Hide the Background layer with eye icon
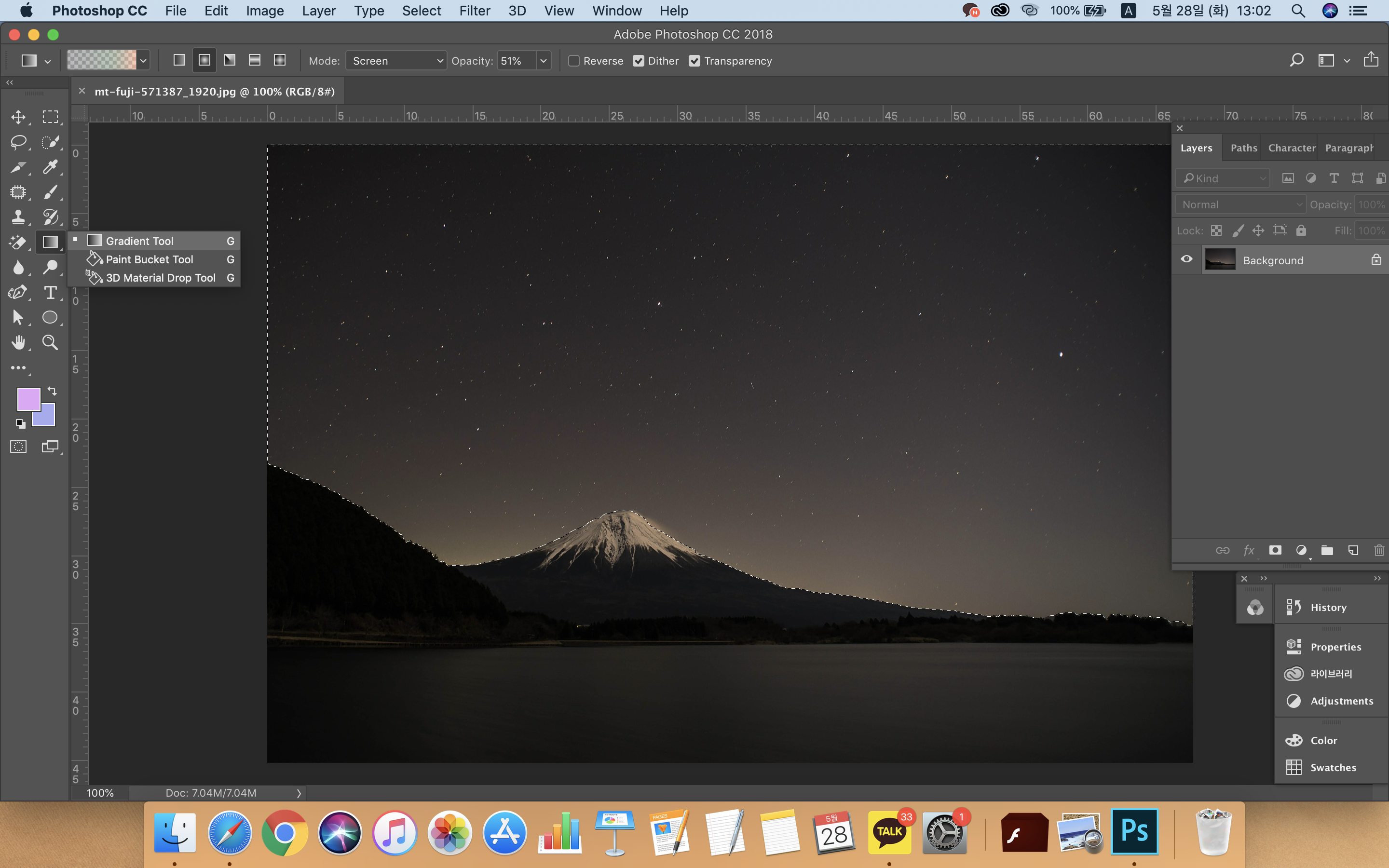Screen dimensions: 1389x868 (x=1186, y=259)
